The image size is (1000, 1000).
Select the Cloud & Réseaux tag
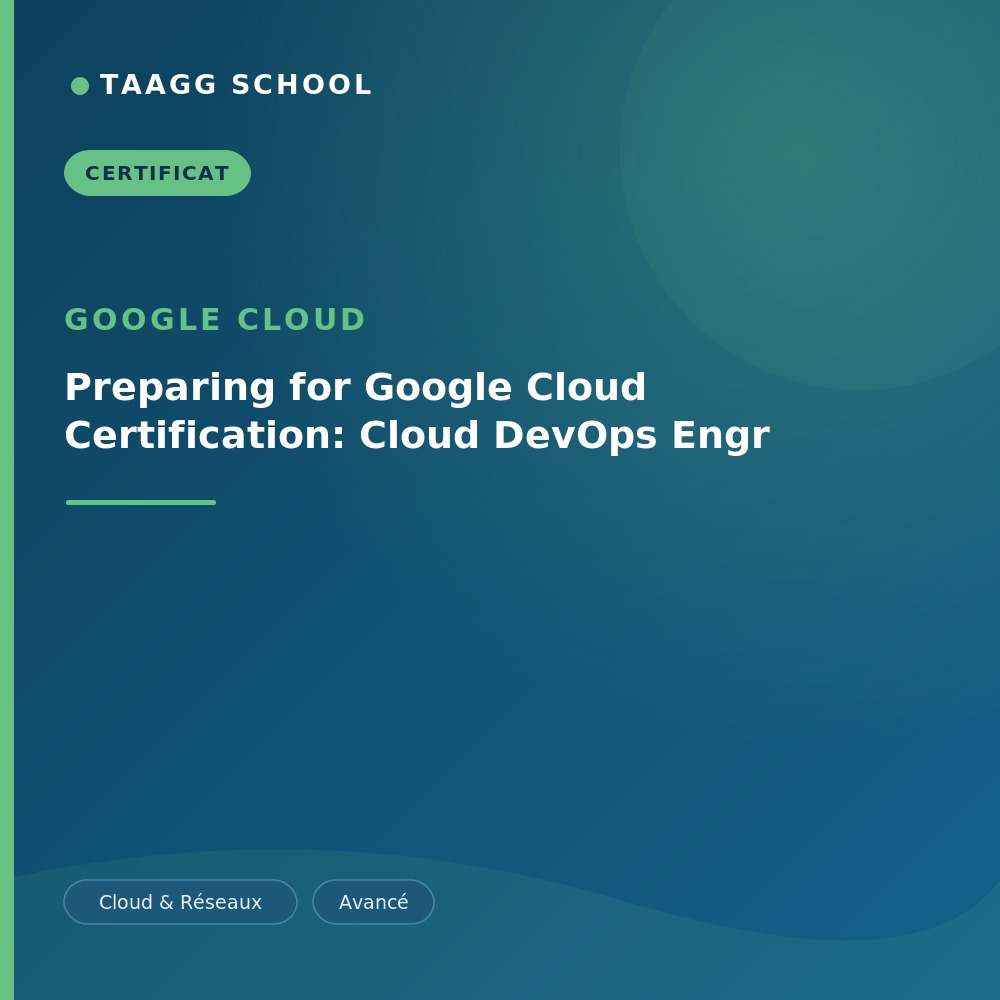[x=180, y=902]
